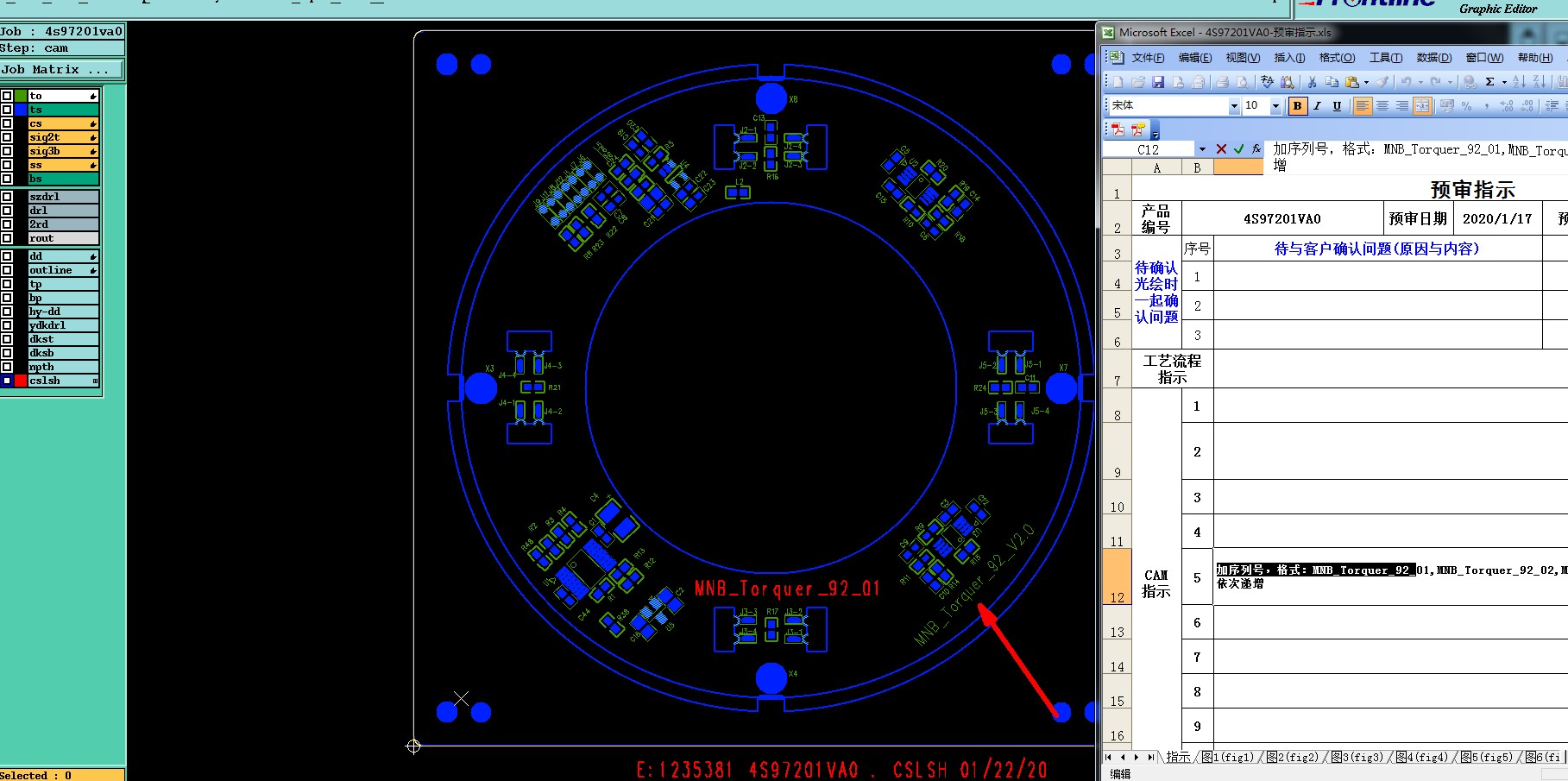Click the Name Box showing C12
Viewport: 1568px width, 781px height.
(1149, 149)
